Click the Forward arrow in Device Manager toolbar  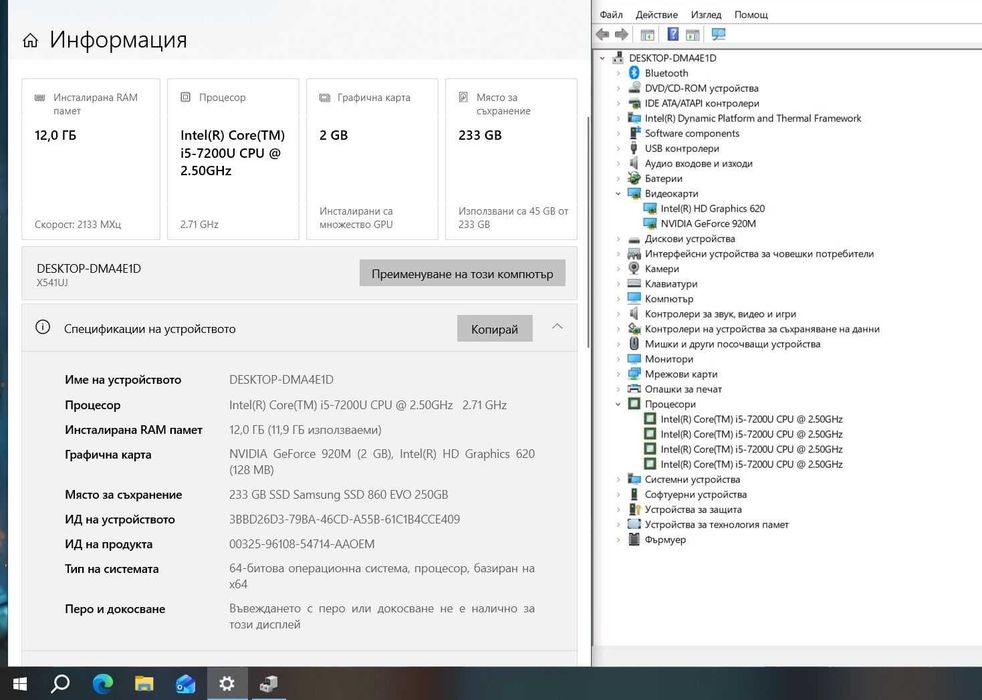pos(621,34)
